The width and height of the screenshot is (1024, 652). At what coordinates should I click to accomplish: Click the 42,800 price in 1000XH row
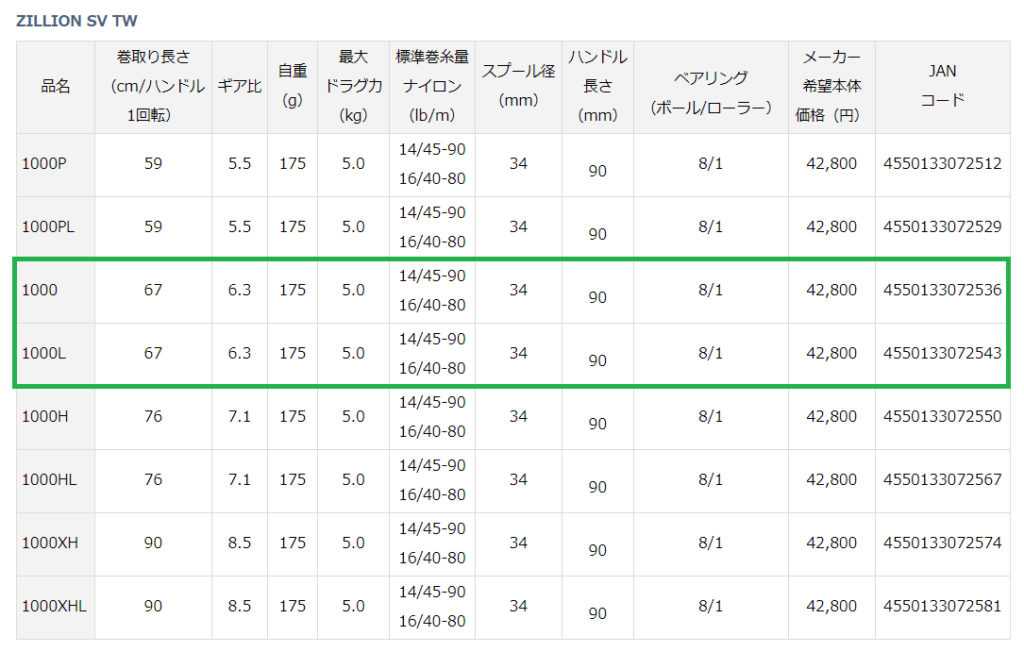pyautogui.click(x=831, y=543)
